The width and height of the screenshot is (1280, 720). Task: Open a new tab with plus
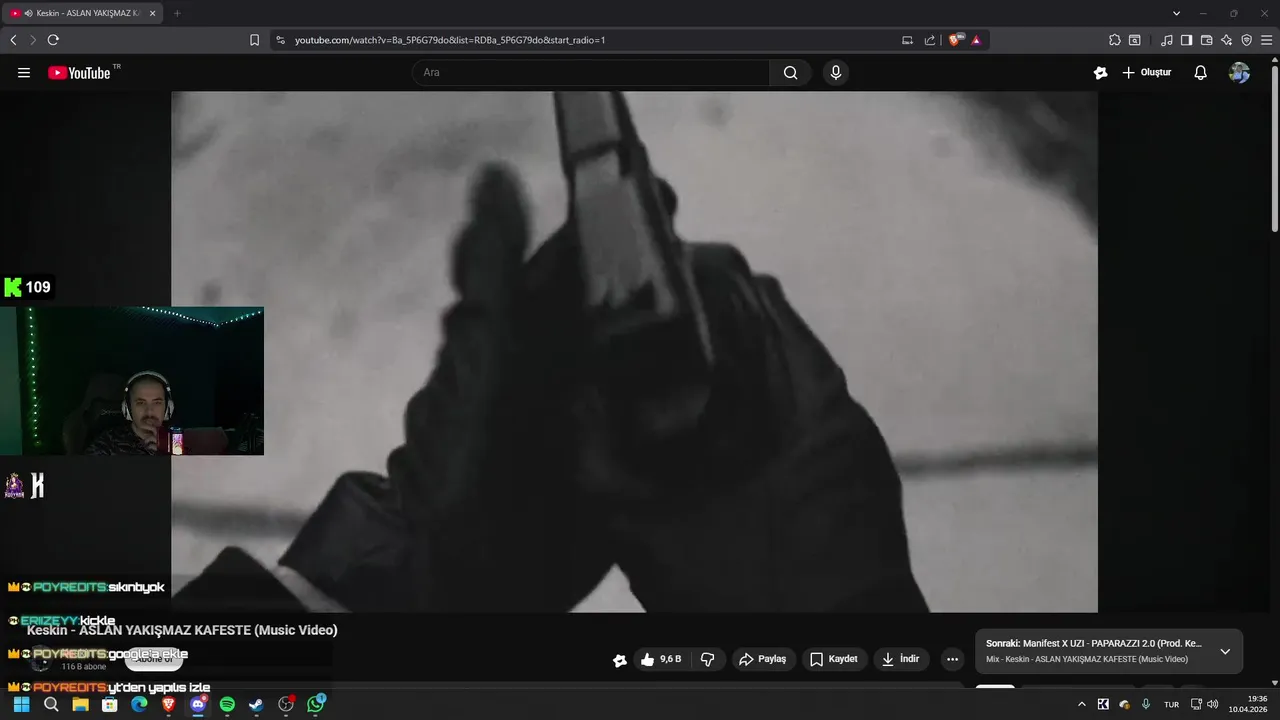[x=177, y=13]
